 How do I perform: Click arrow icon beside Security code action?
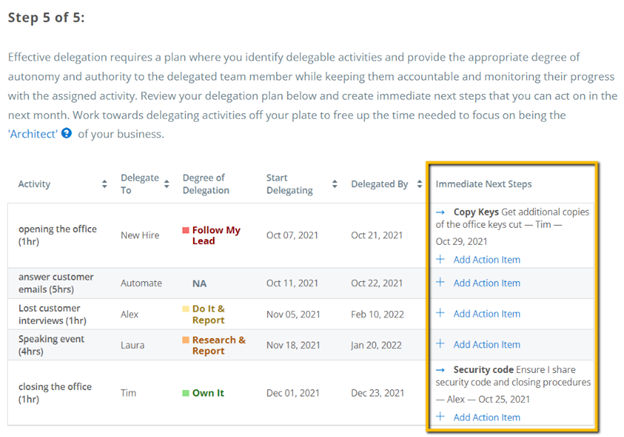tap(440, 370)
